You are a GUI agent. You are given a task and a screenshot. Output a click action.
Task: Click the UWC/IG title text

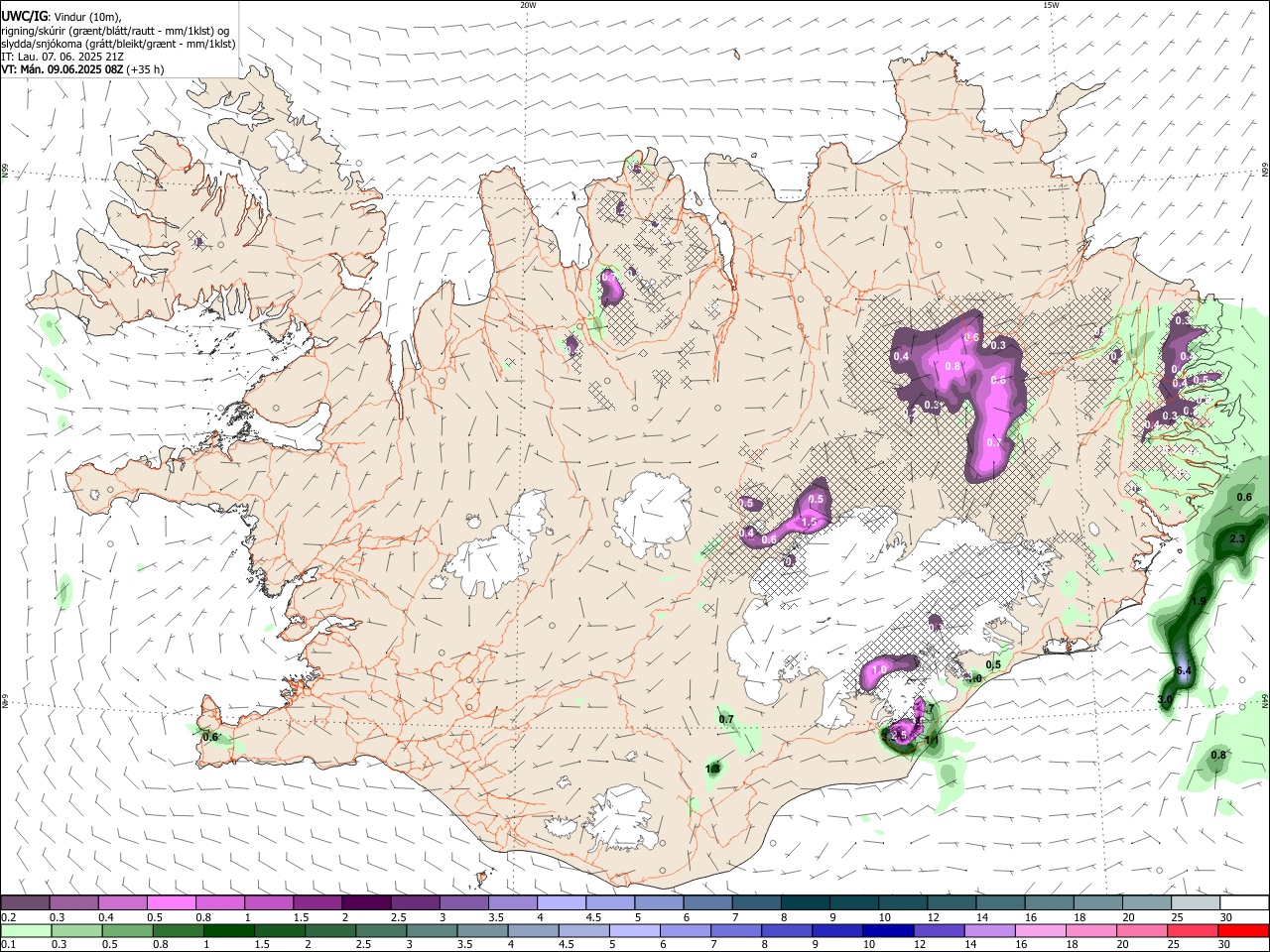point(24,16)
